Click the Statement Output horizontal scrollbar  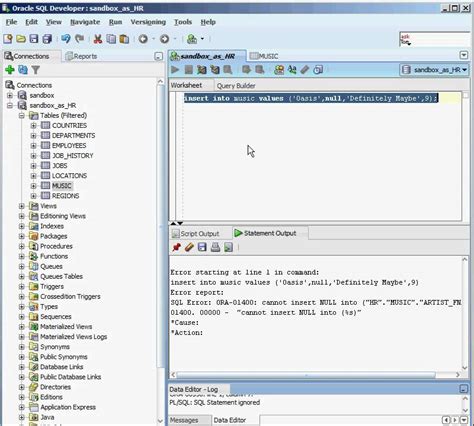tap(305, 375)
